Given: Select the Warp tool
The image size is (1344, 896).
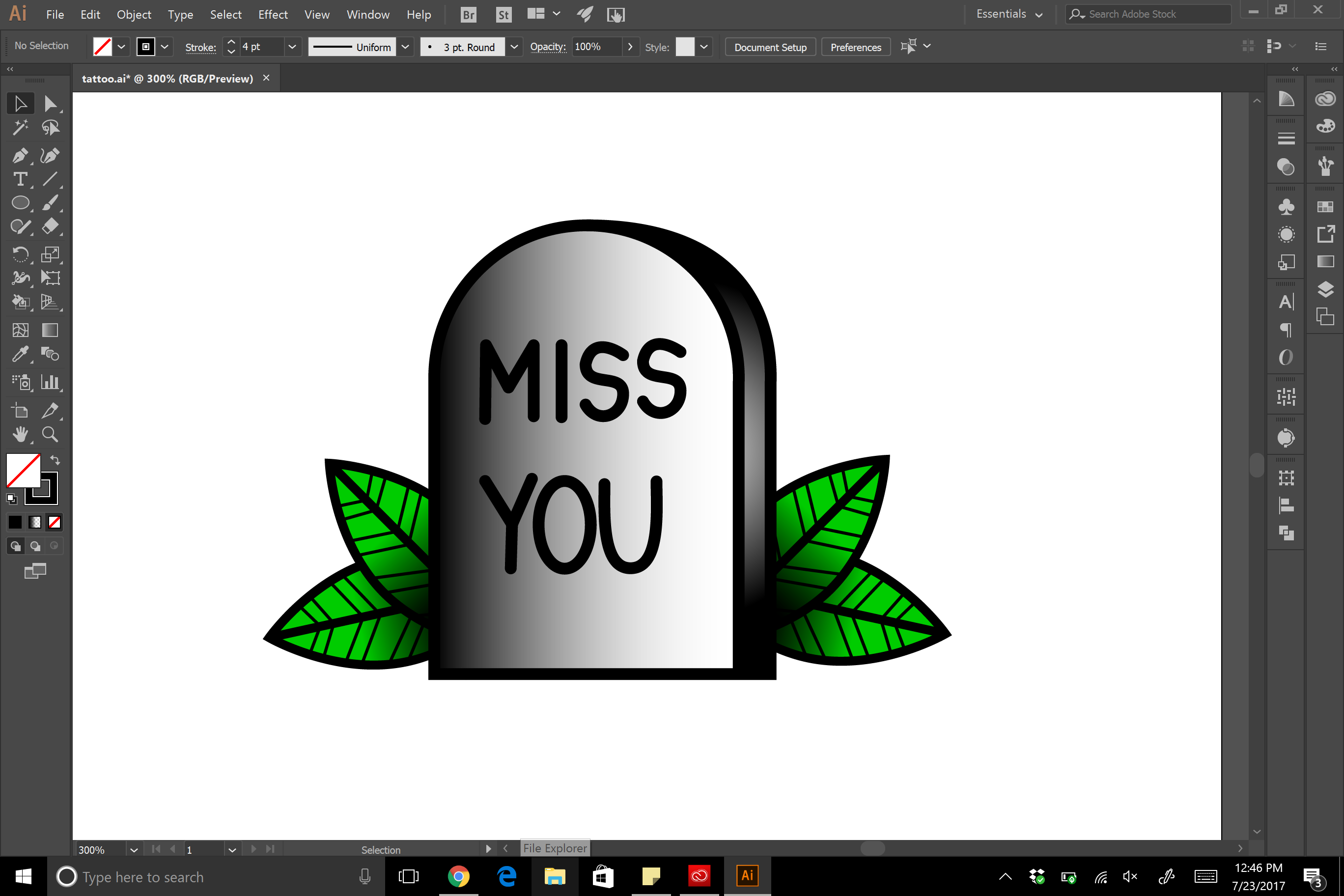Looking at the screenshot, I should (x=21, y=279).
